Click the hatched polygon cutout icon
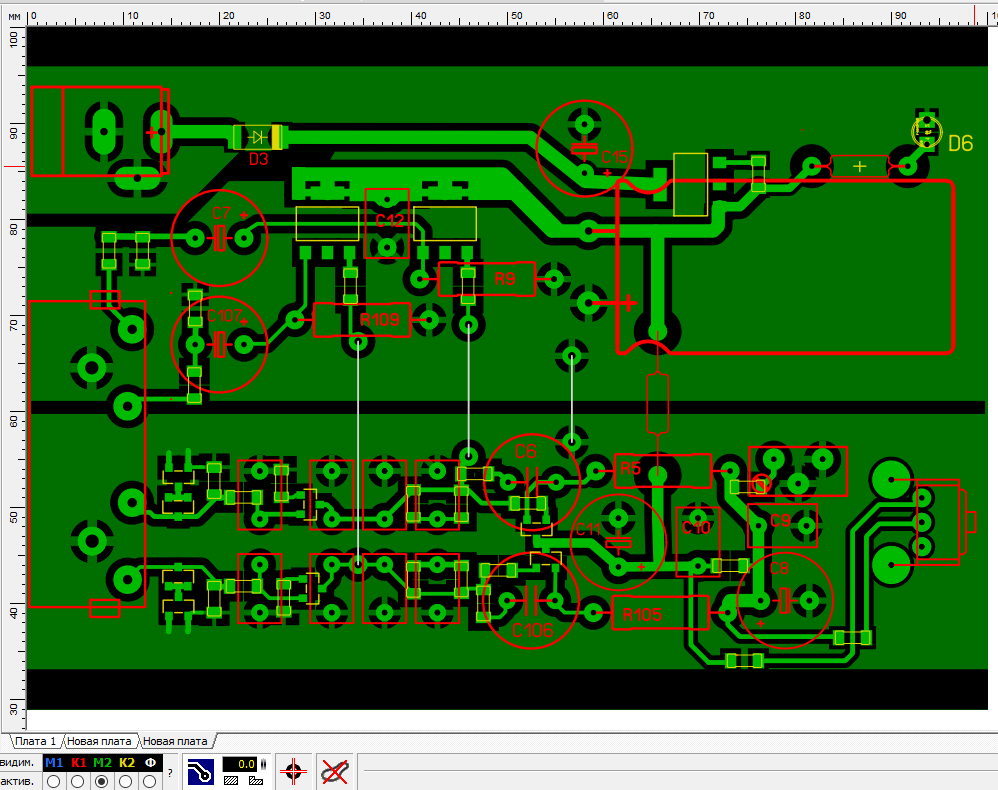Viewport: 998px width, 790px height. tap(256, 780)
